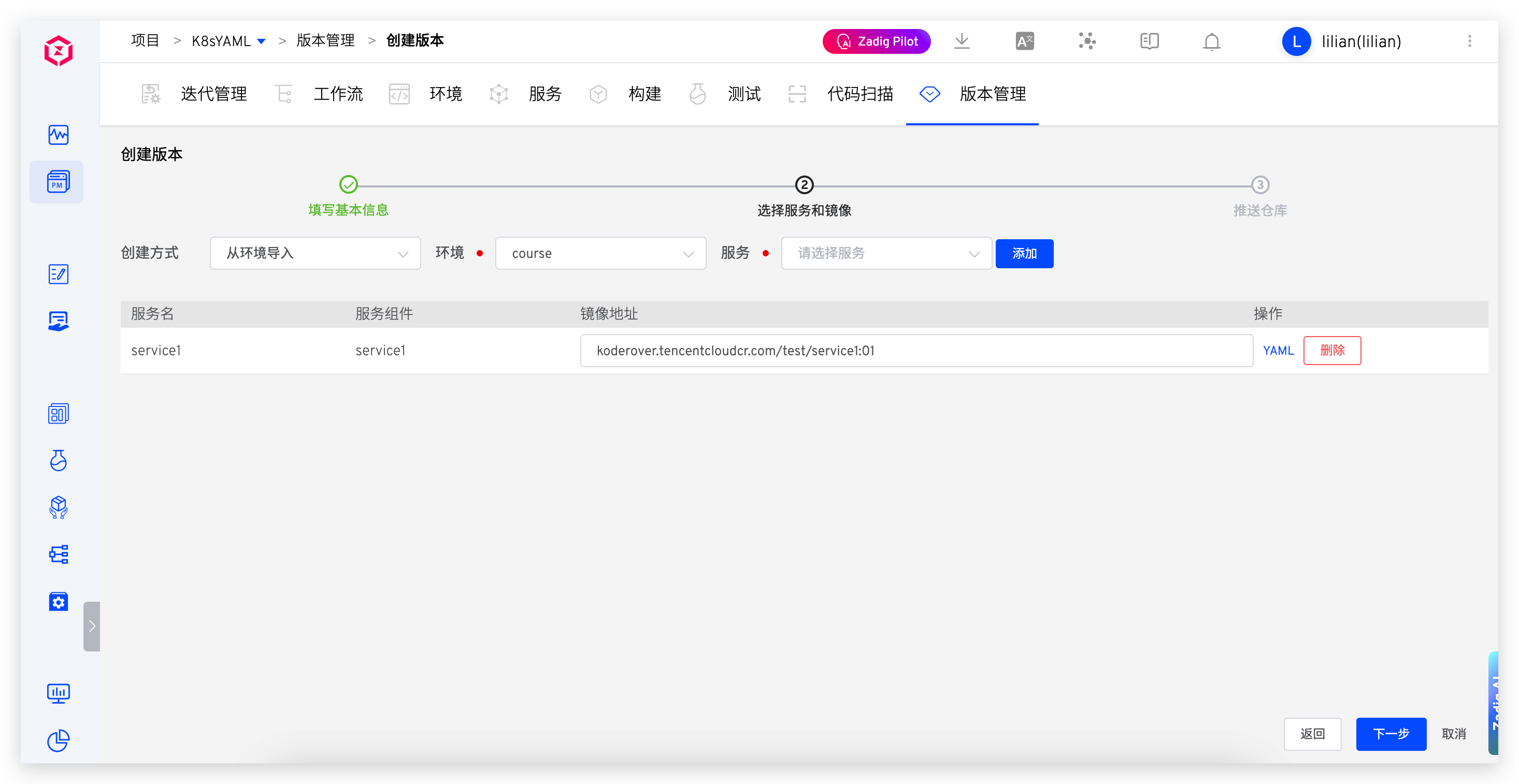Screen dimensions: 1519x784
Task: Switch to the 工作流 tab
Action: tap(338, 94)
